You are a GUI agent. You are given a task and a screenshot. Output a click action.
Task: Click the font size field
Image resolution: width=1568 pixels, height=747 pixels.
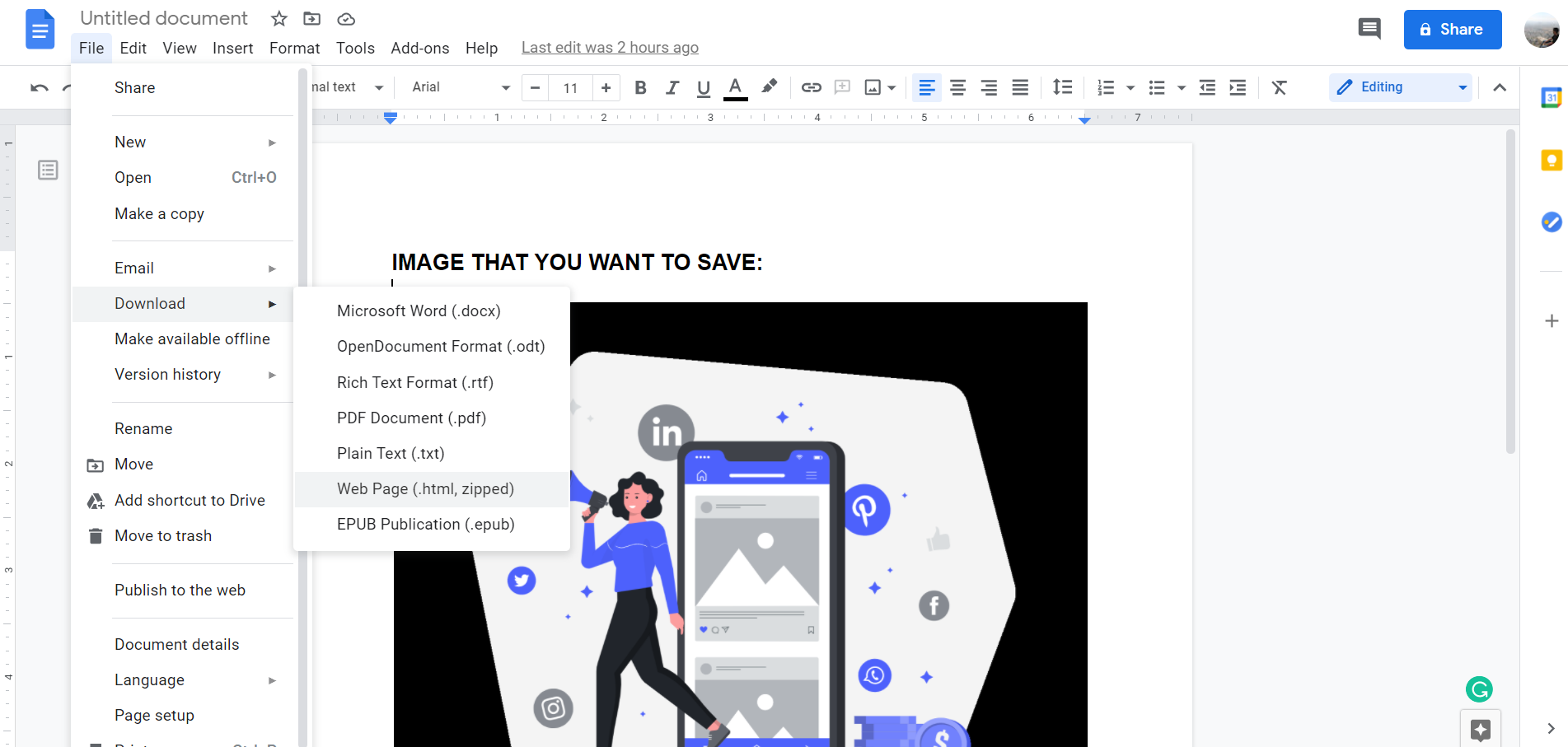(x=570, y=87)
